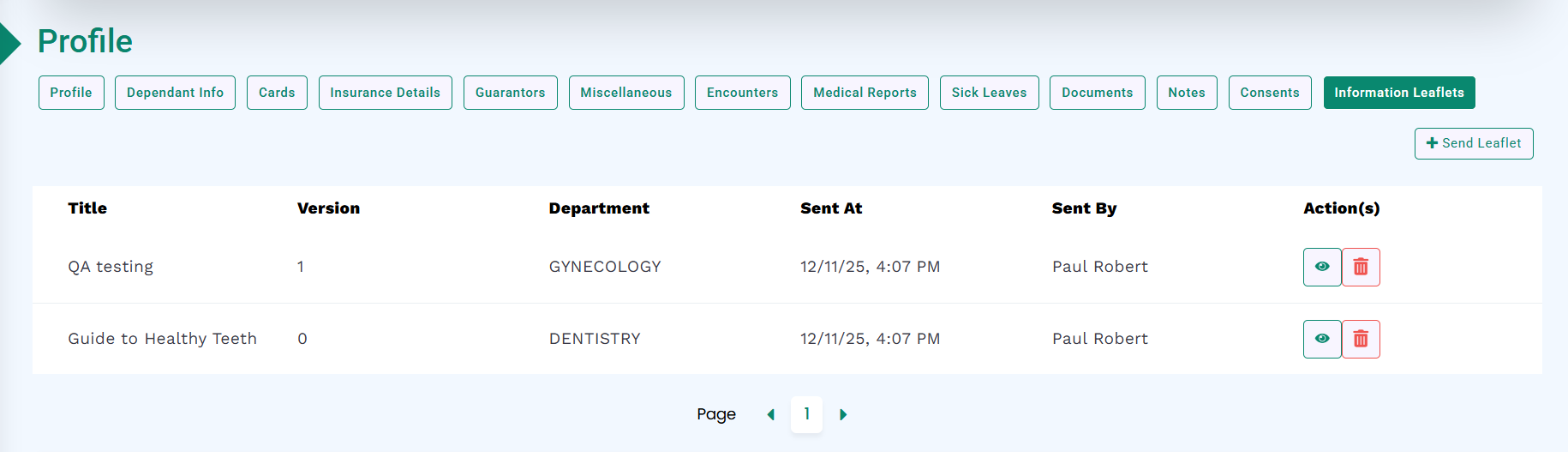The image size is (1568, 452).
Task: Open the Medical Reports tab
Action: click(x=865, y=93)
